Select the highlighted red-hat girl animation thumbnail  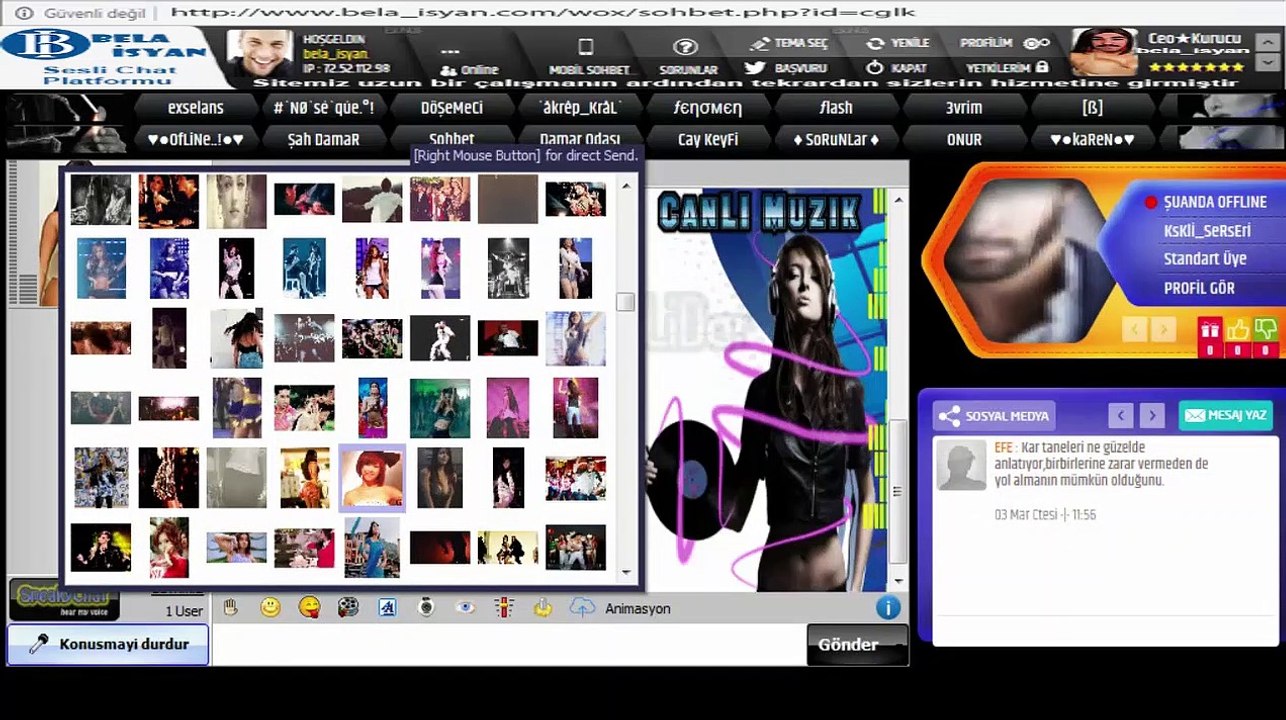[372, 477]
